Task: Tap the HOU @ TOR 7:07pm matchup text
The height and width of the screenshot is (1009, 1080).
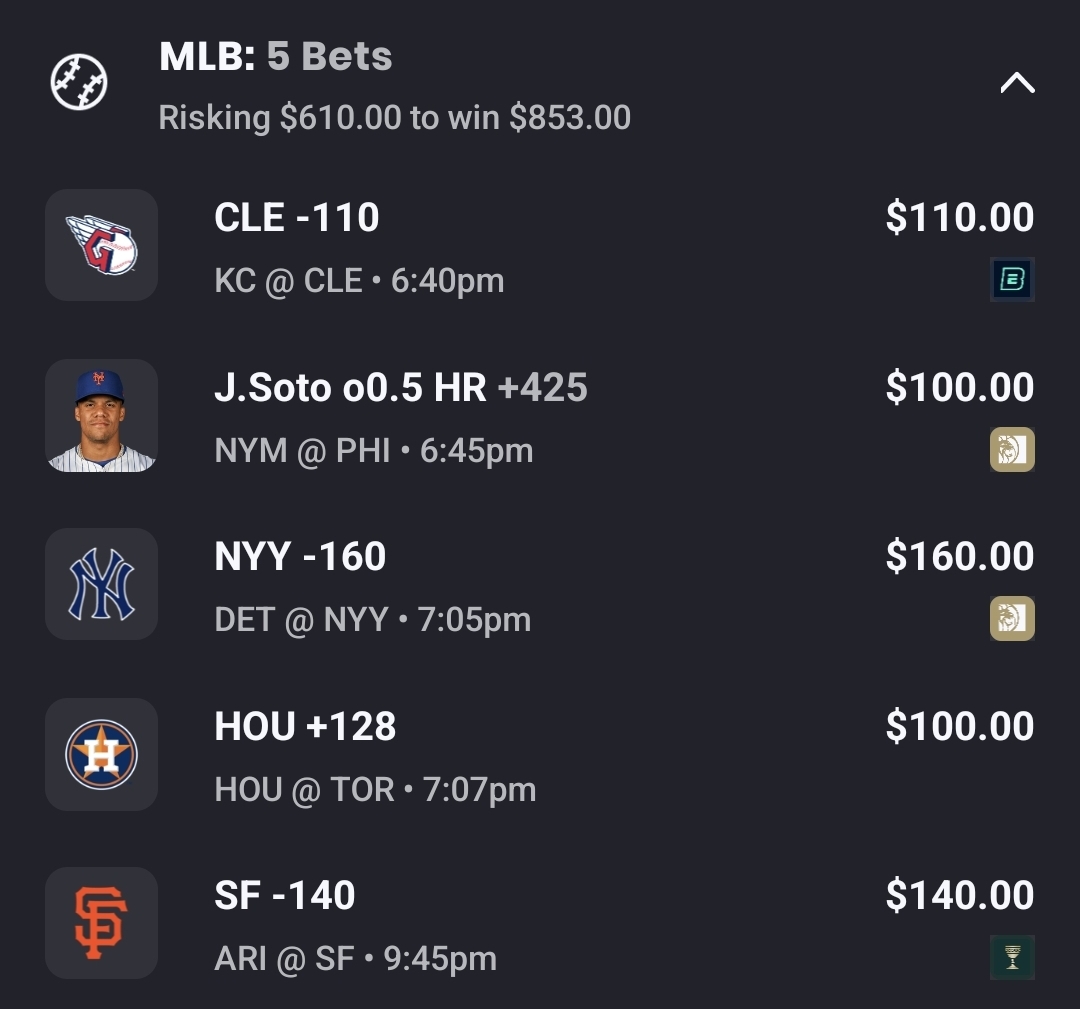Action: pyautogui.click(x=375, y=790)
